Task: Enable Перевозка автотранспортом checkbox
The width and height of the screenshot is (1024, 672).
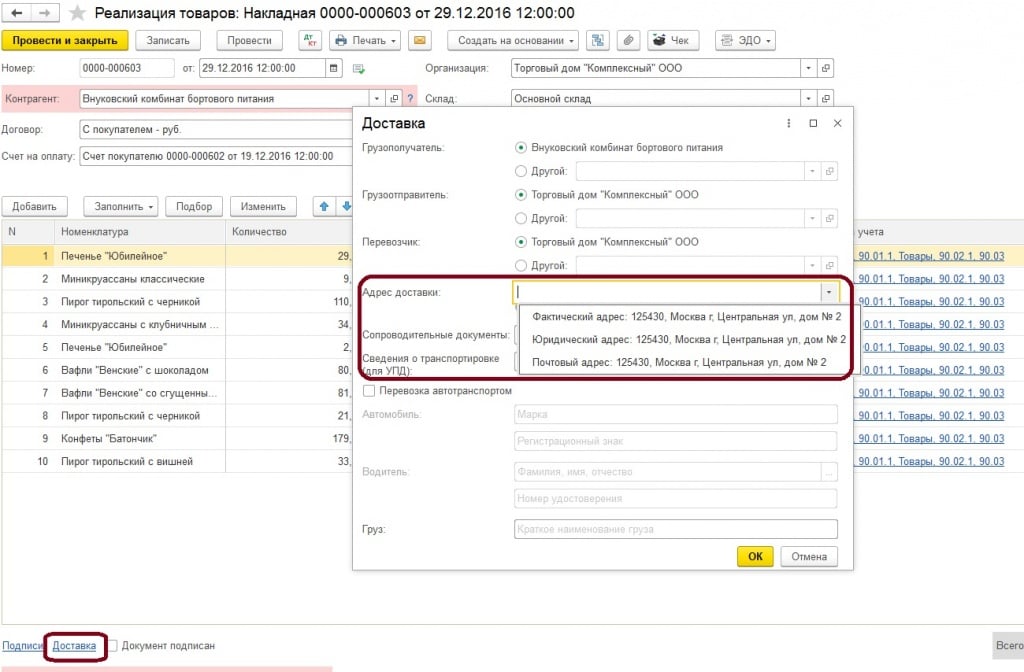Action: coord(370,391)
